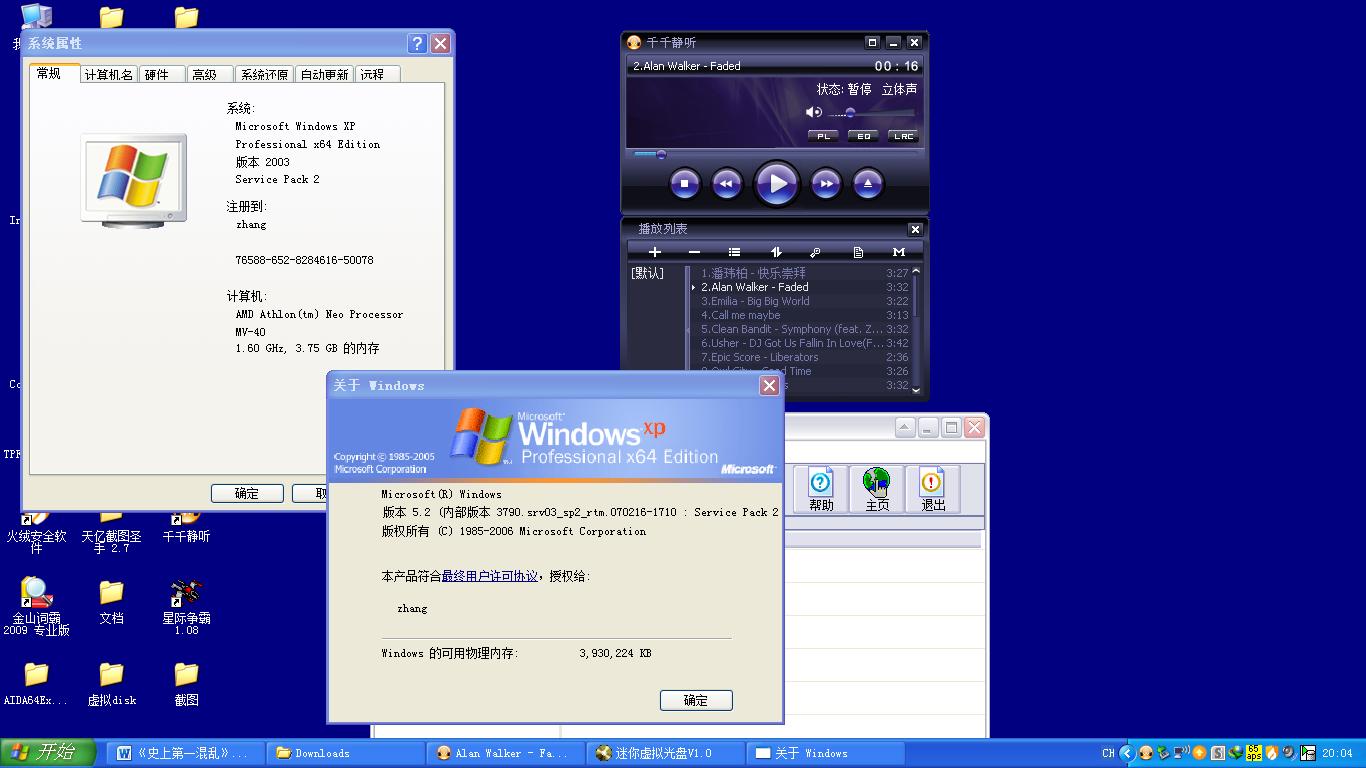Remove selected song from playlist

pos(694,252)
